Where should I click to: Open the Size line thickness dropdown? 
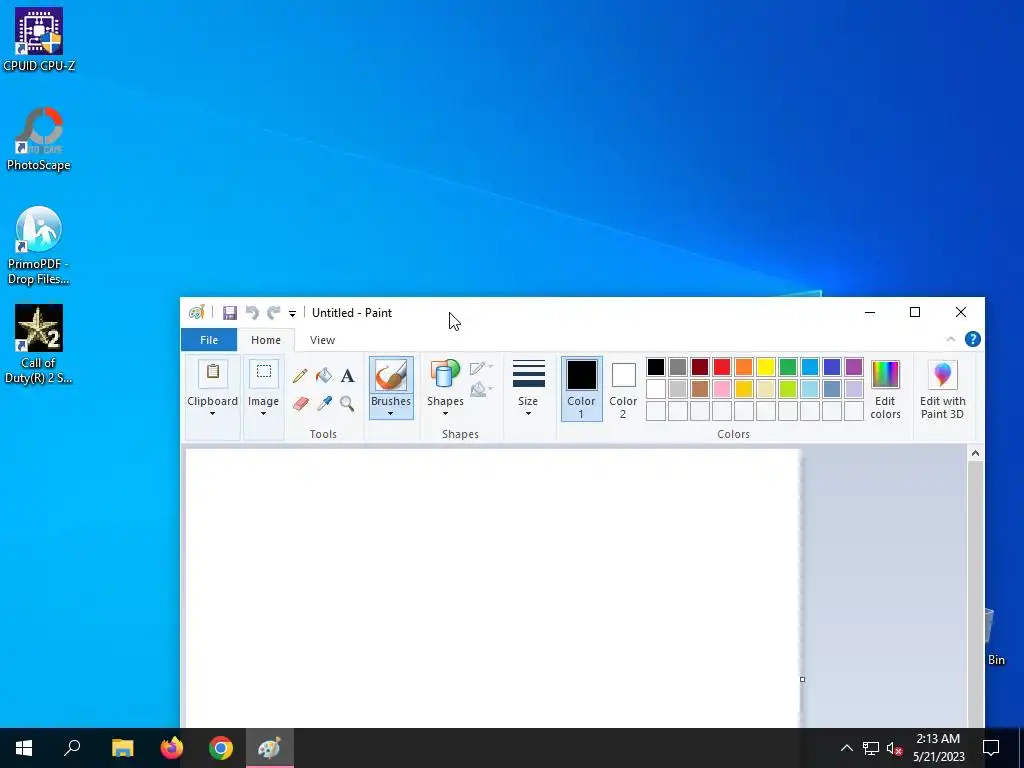tap(528, 389)
